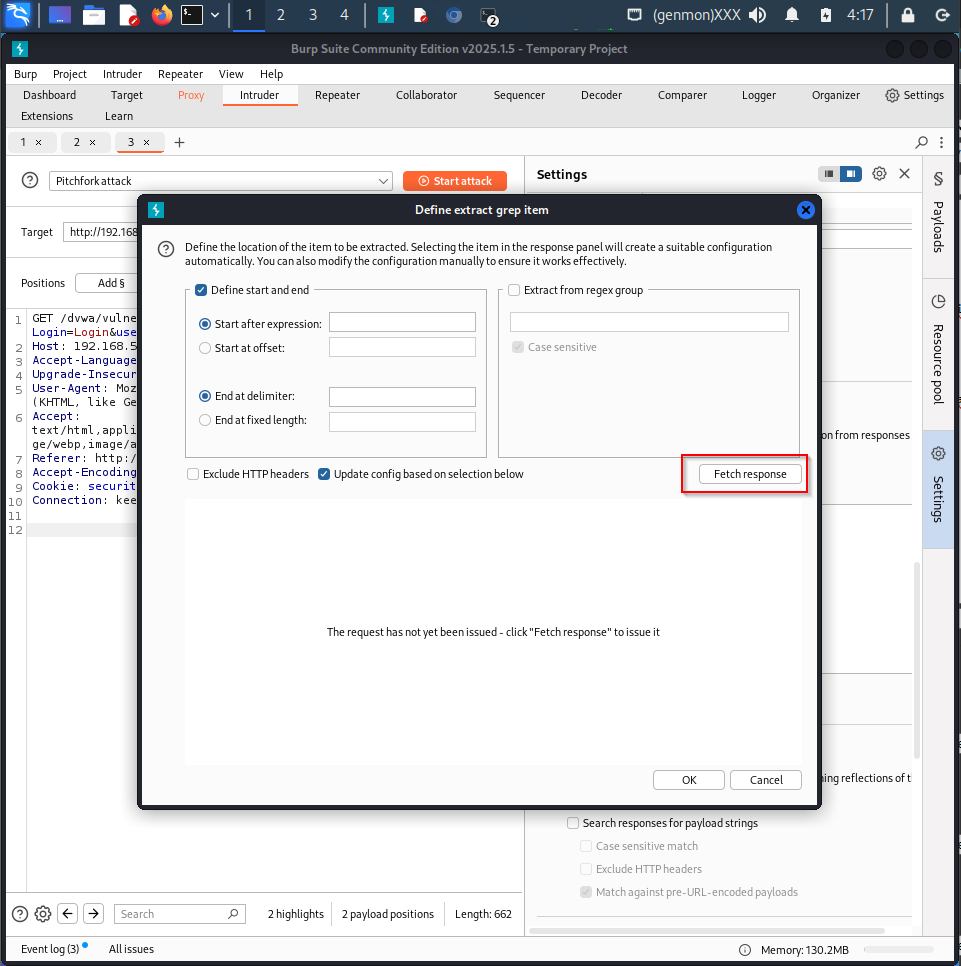Toggle the Exclude HTTP headers checkbox in the dialog
This screenshot has height=966, width=961.
(x=193, y=474)
